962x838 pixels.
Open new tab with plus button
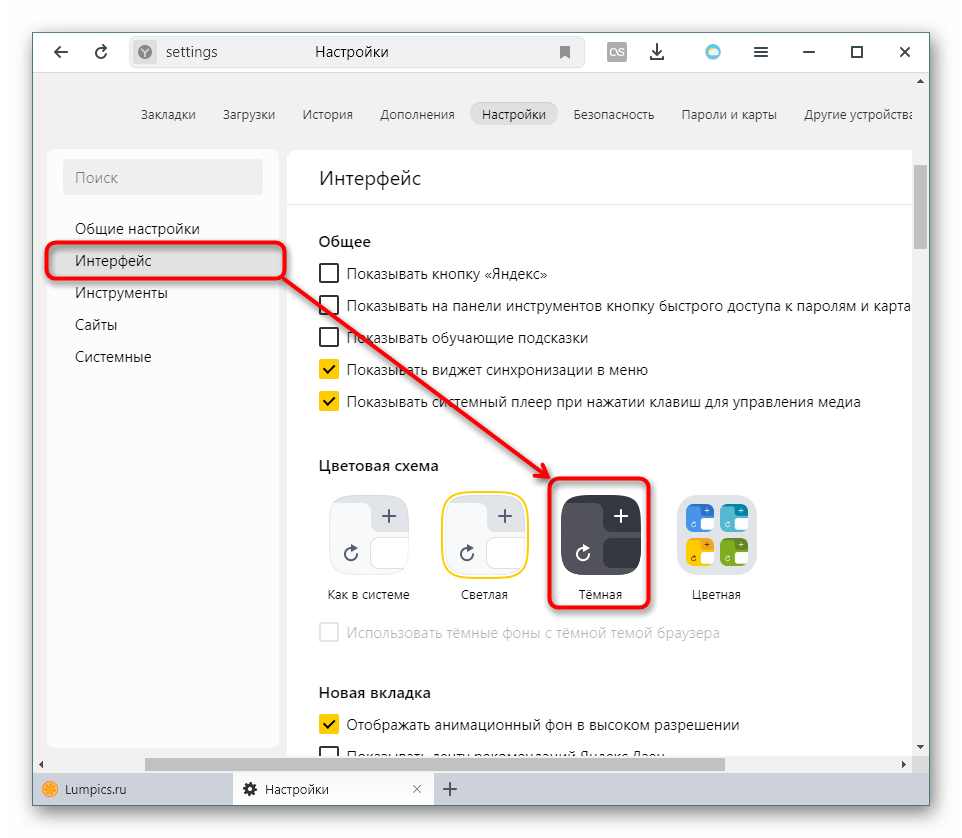450,789
